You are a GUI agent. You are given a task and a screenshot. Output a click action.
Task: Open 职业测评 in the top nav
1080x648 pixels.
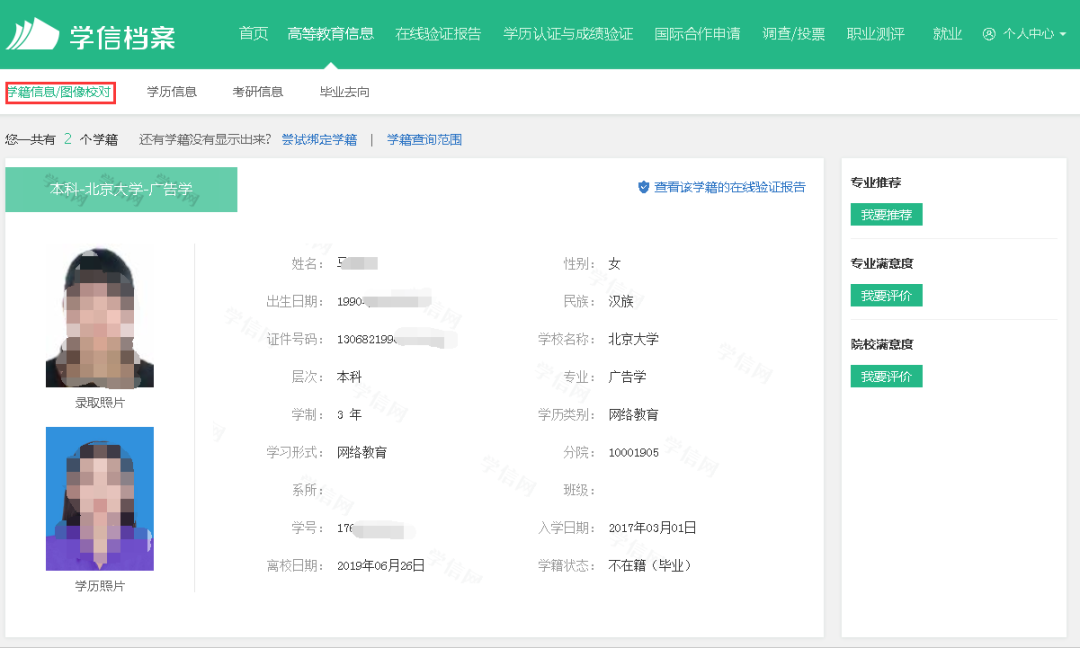pyautogui.click(x=875, y=34)
